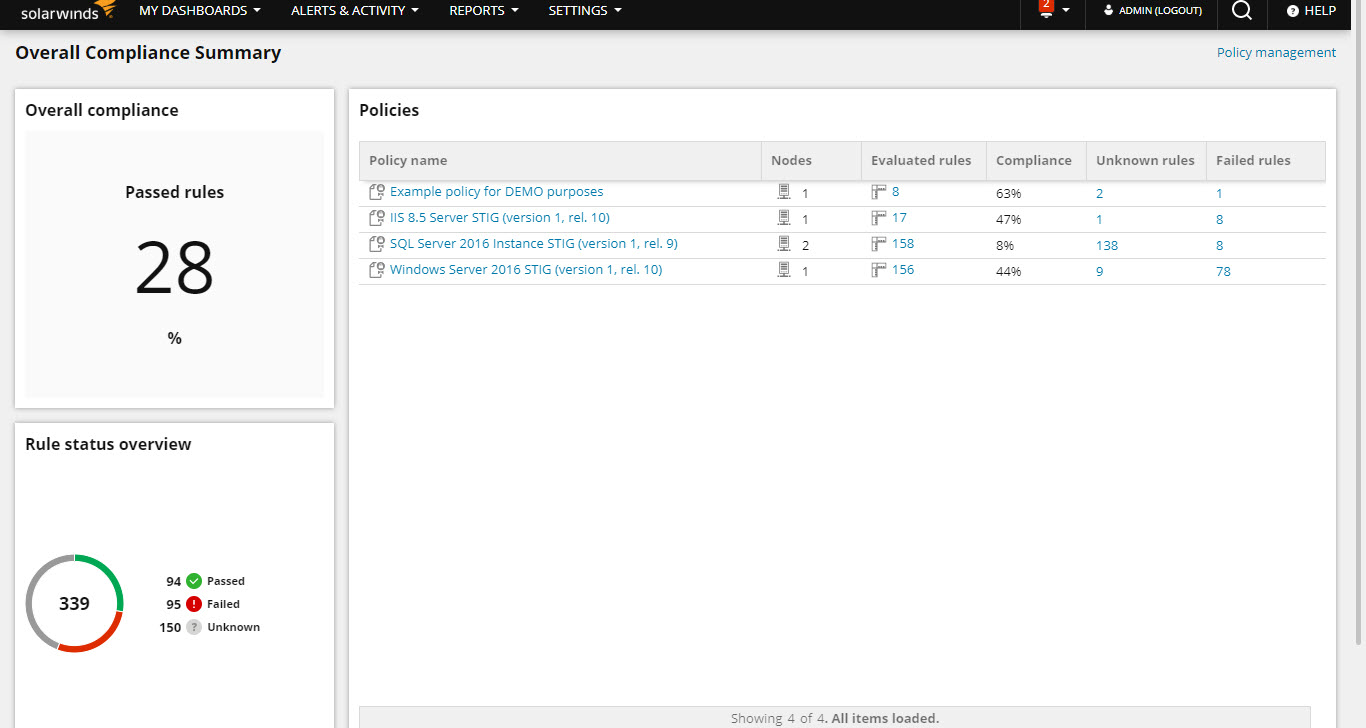Sort by Nodes column header

(811, 161)
